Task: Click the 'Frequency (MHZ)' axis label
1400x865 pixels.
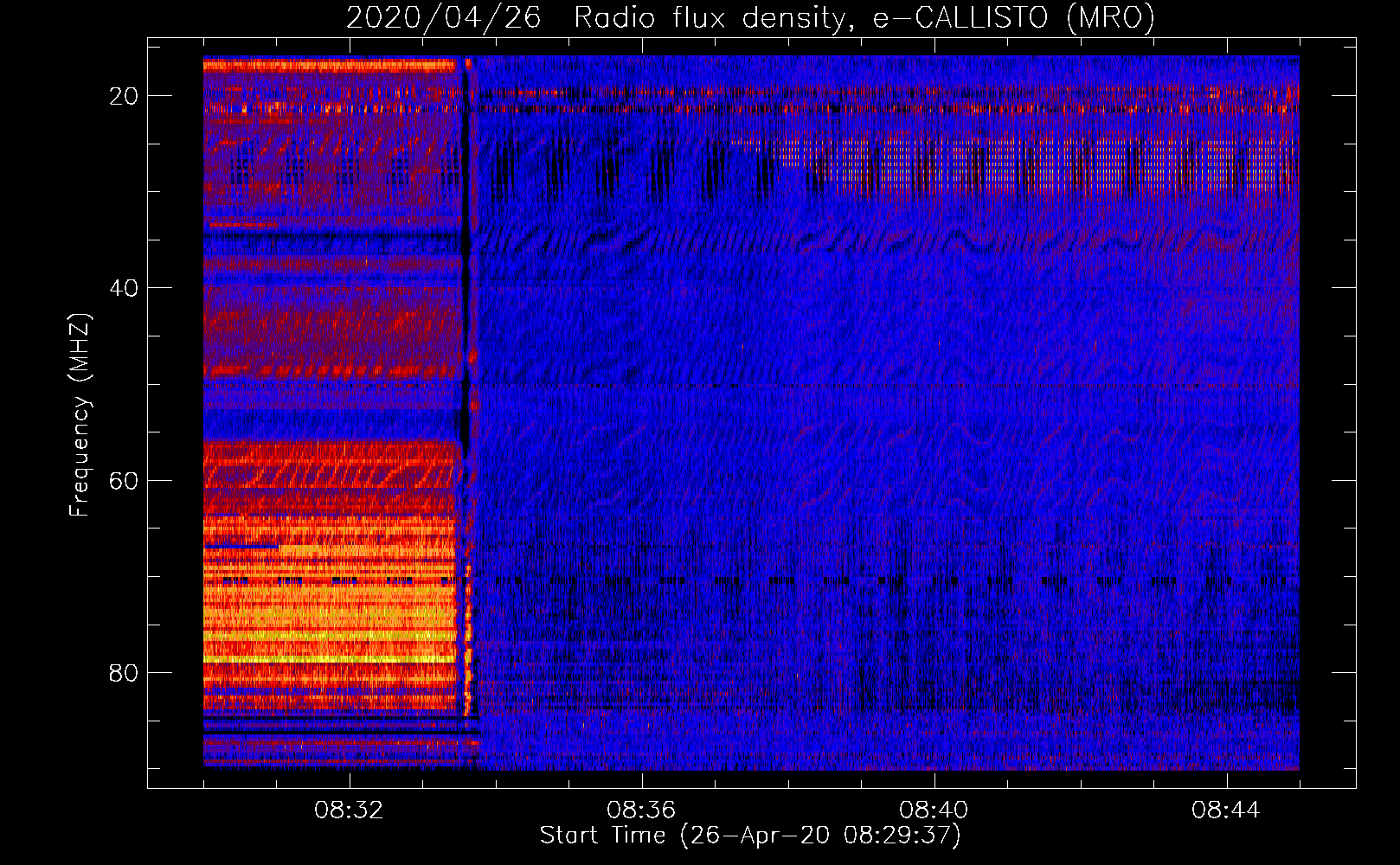Action: pos(80,415)
